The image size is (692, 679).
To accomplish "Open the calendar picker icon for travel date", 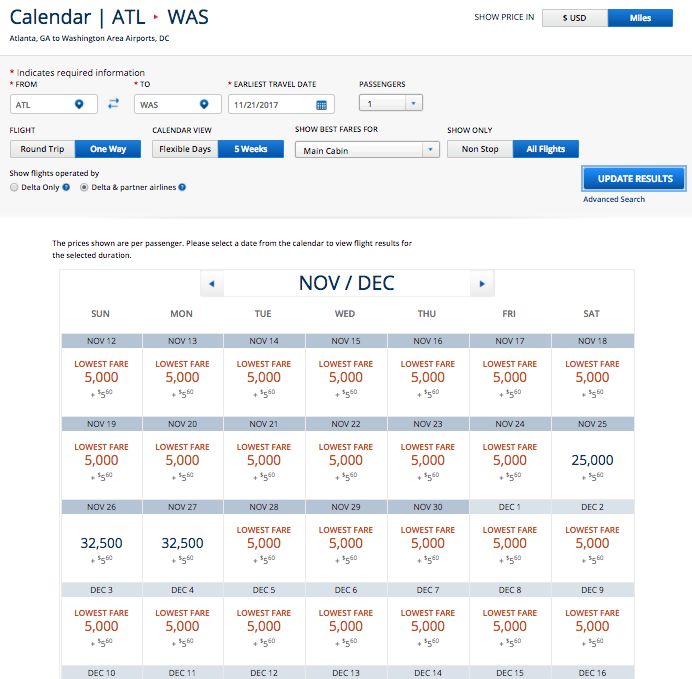I will click(322, 105).
